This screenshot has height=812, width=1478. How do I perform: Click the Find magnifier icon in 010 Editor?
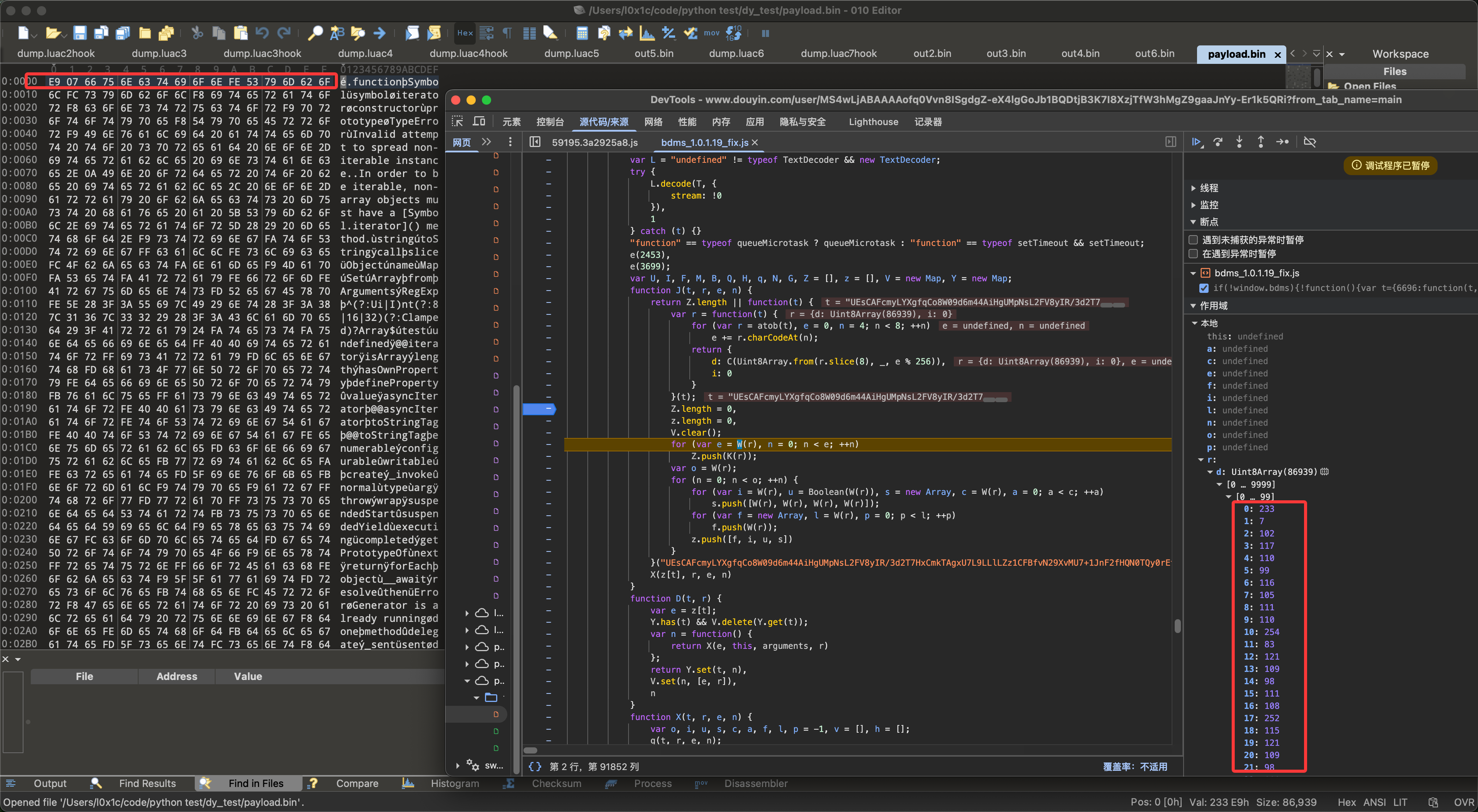[x=315, y=33]
